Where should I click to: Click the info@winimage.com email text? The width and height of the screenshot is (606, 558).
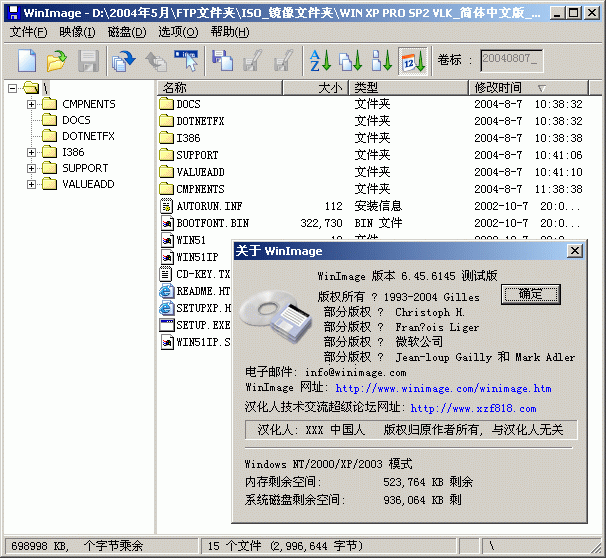pyautogui.click(x=356, y=373)
